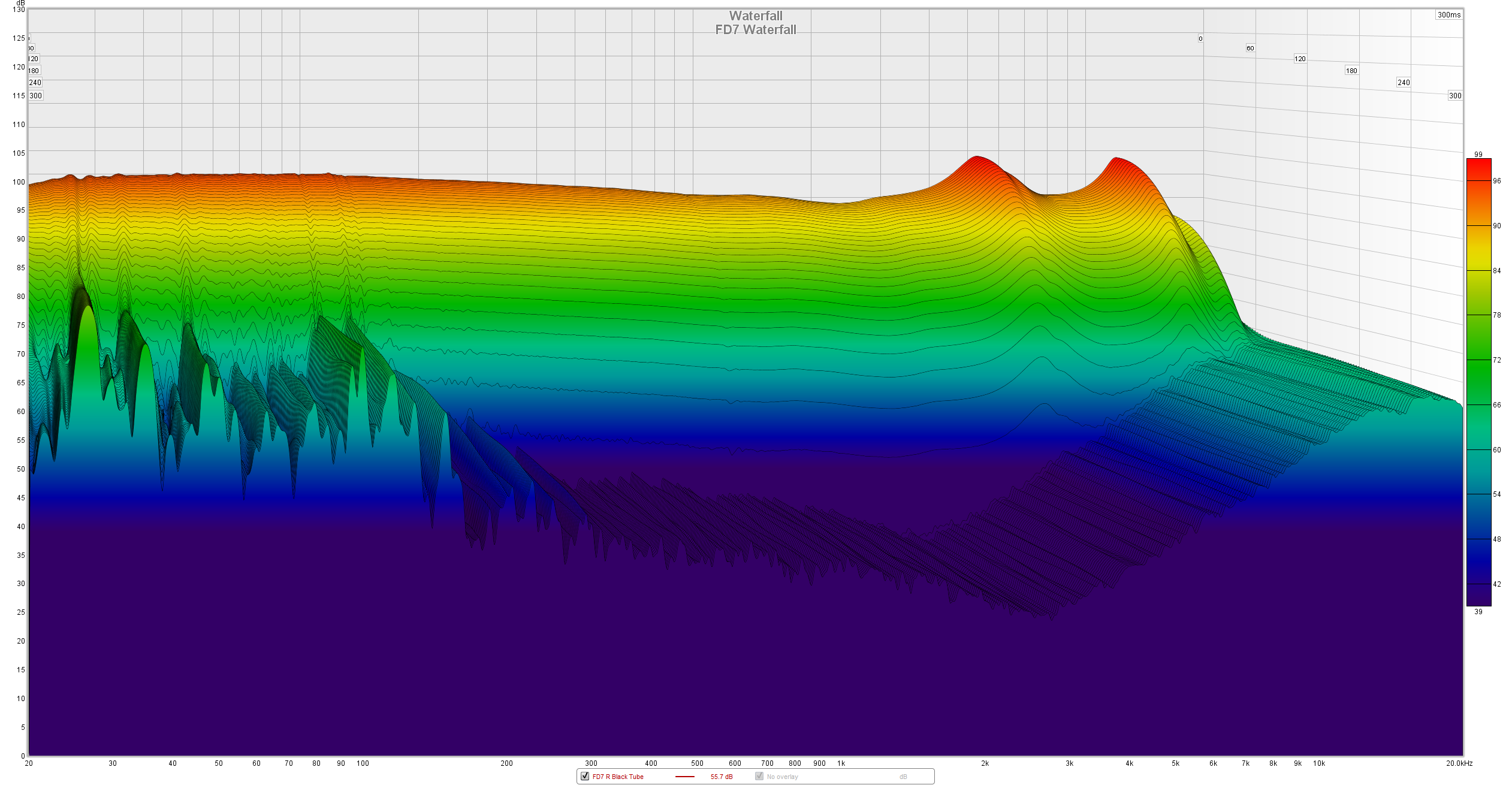Uncheck the FD7 R Black Tube checkbox
1512x785 pixels.
[x=585, y=776]
